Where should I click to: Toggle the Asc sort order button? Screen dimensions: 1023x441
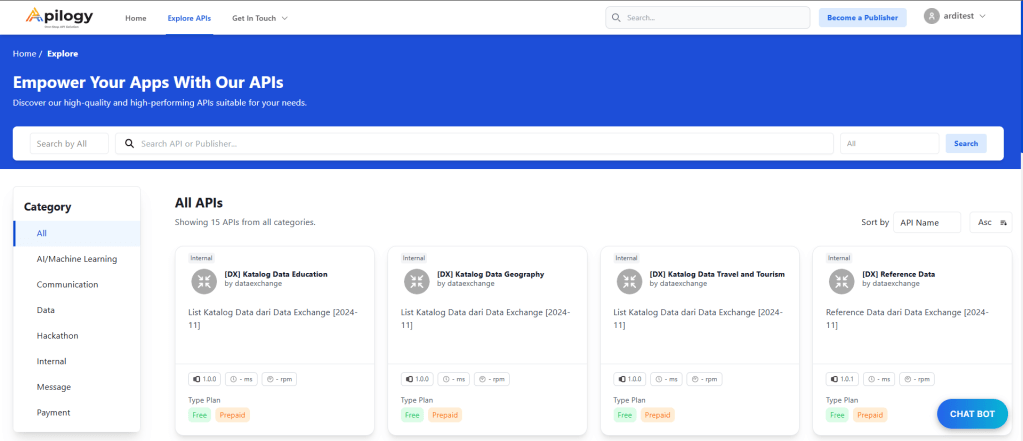point(991,222)
